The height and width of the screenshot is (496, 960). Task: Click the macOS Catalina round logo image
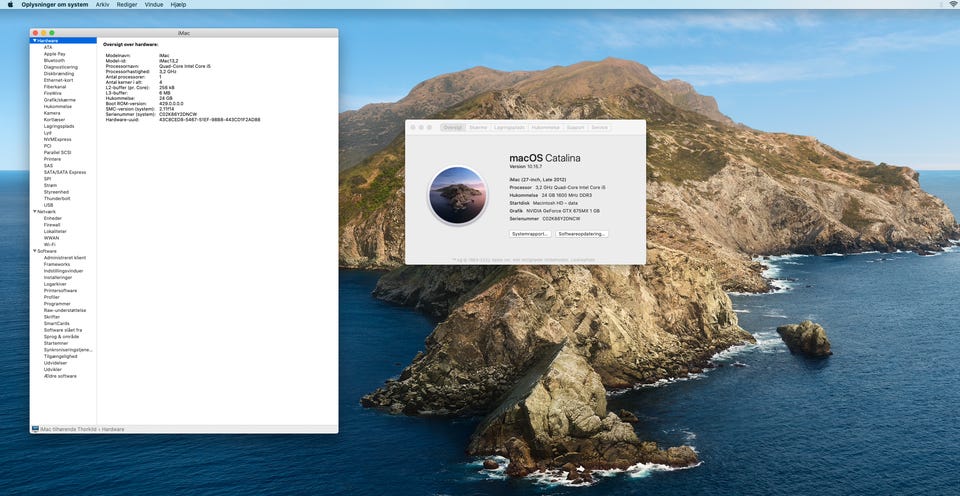click(x=457, y=195)
